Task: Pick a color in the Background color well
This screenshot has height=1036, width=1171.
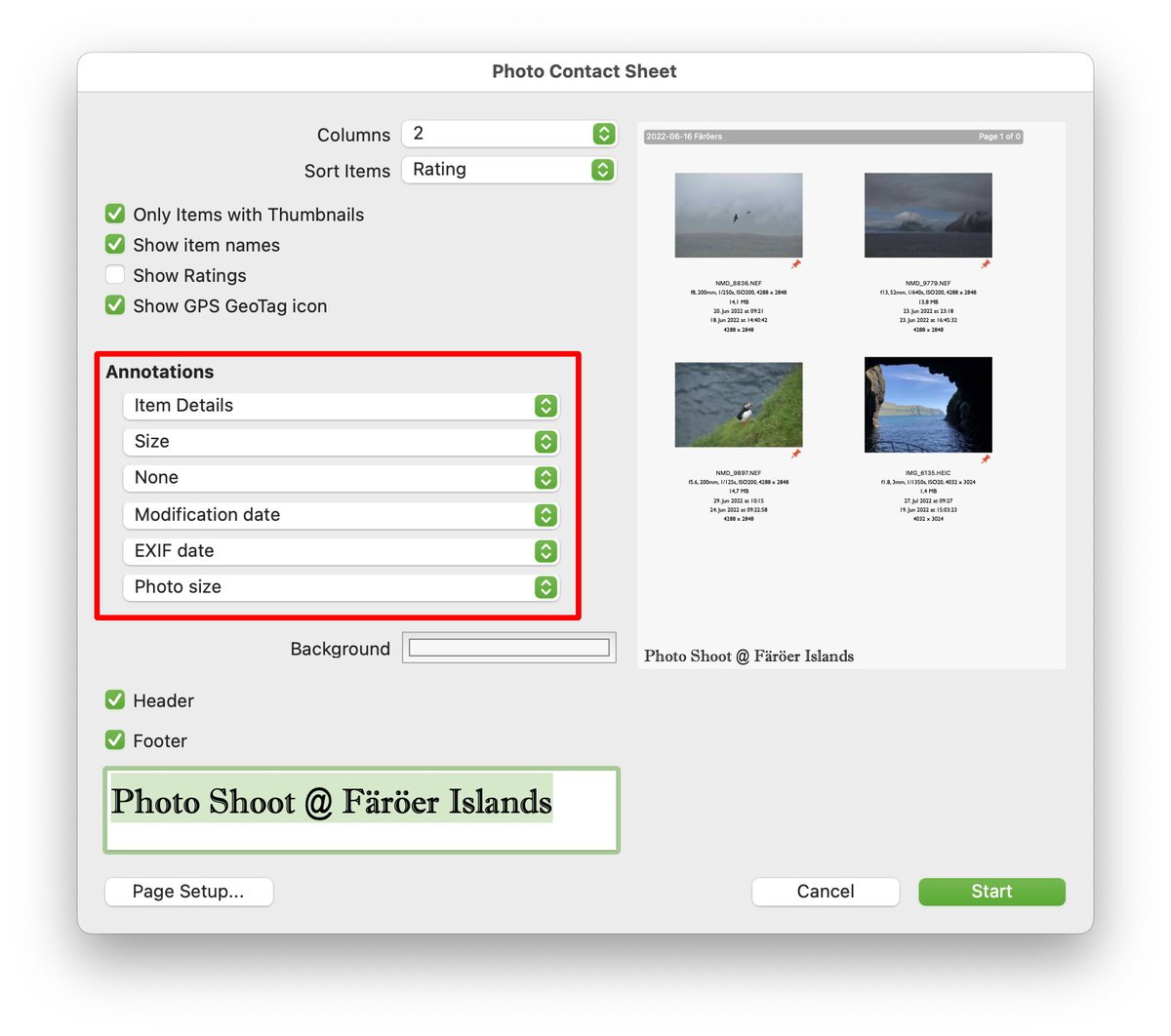Action: 509,648
